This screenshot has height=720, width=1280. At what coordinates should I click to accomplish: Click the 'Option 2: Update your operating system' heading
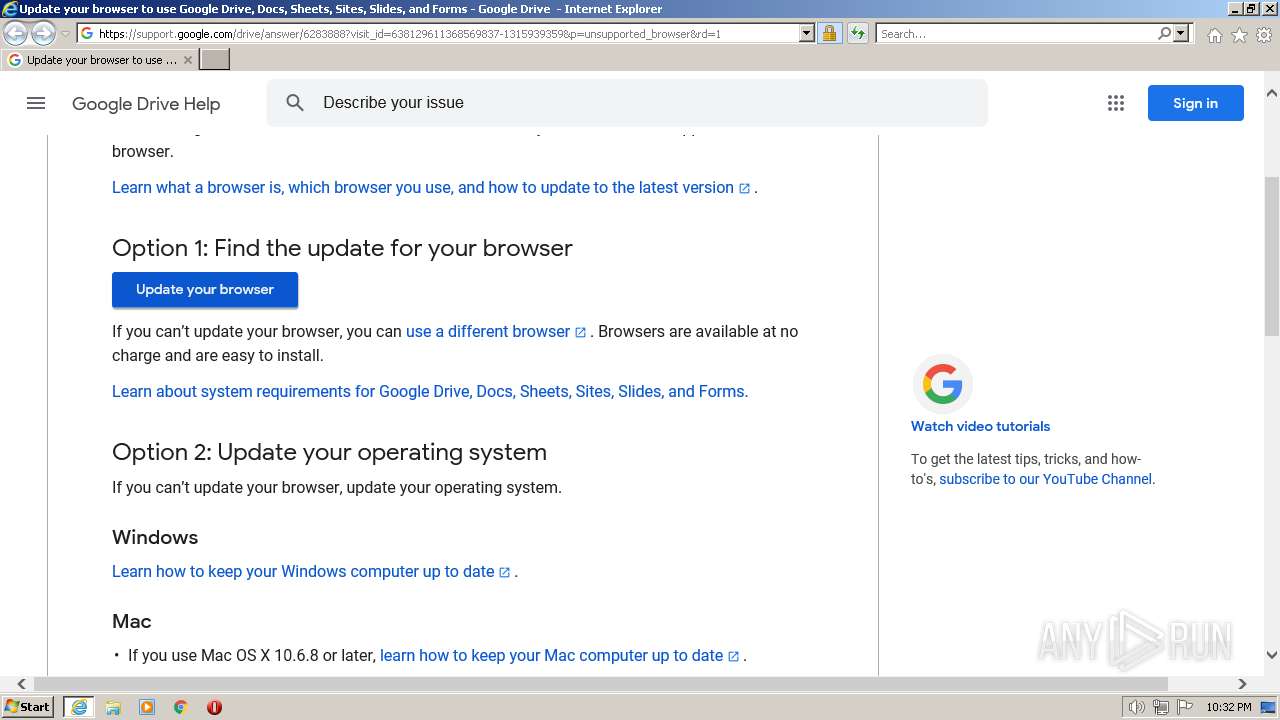pyautogui.click(x=329, y=452)
